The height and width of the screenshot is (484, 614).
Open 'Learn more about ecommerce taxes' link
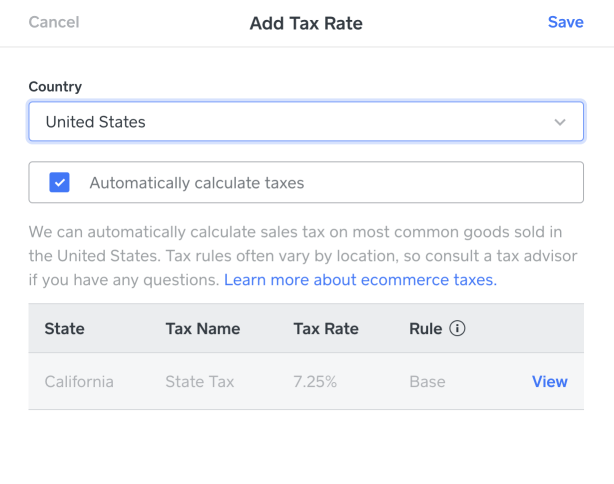[x=360, y=280]
